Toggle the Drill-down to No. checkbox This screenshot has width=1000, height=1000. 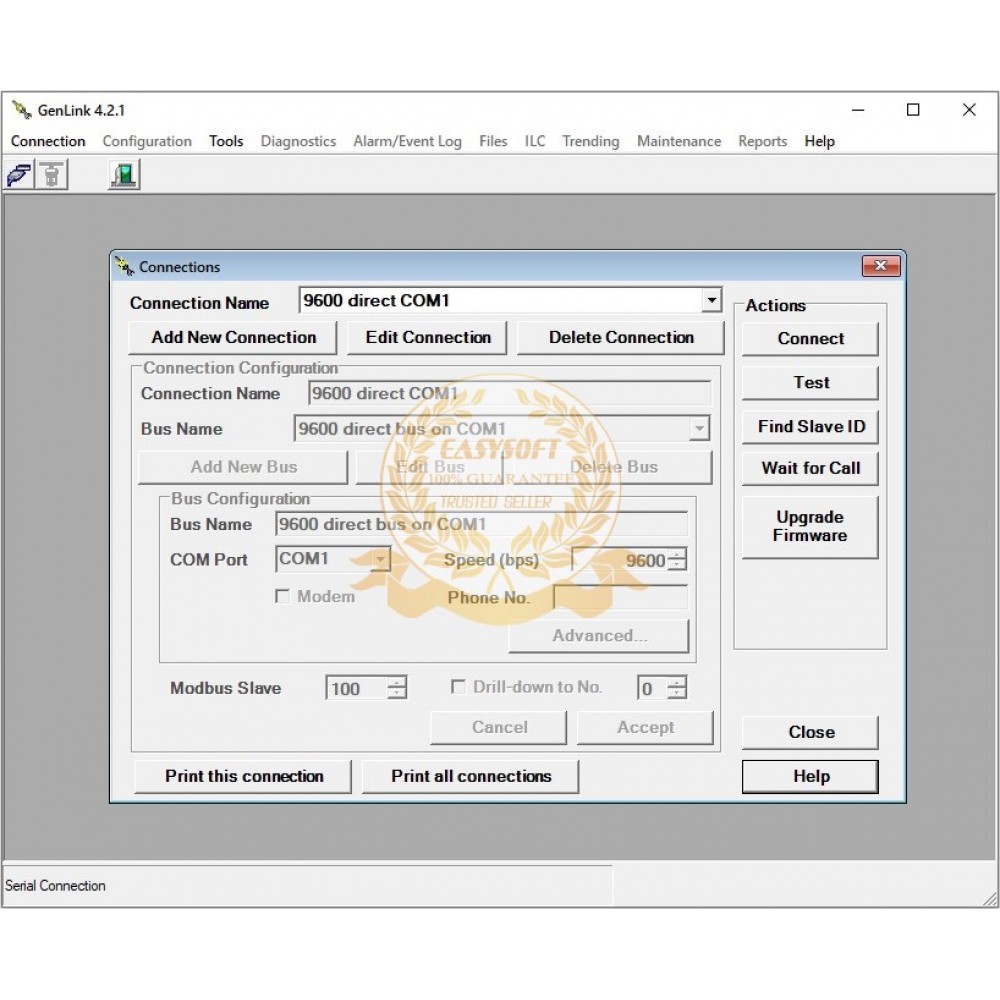[457, 687]
